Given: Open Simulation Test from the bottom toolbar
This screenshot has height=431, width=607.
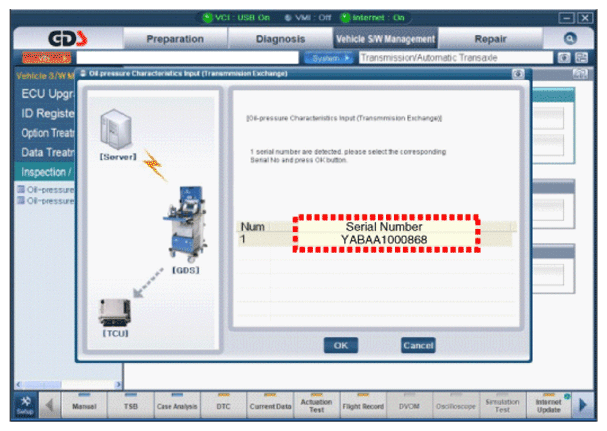Looking at the screenshot, I should pyautogui.click(x=502, y=405).
